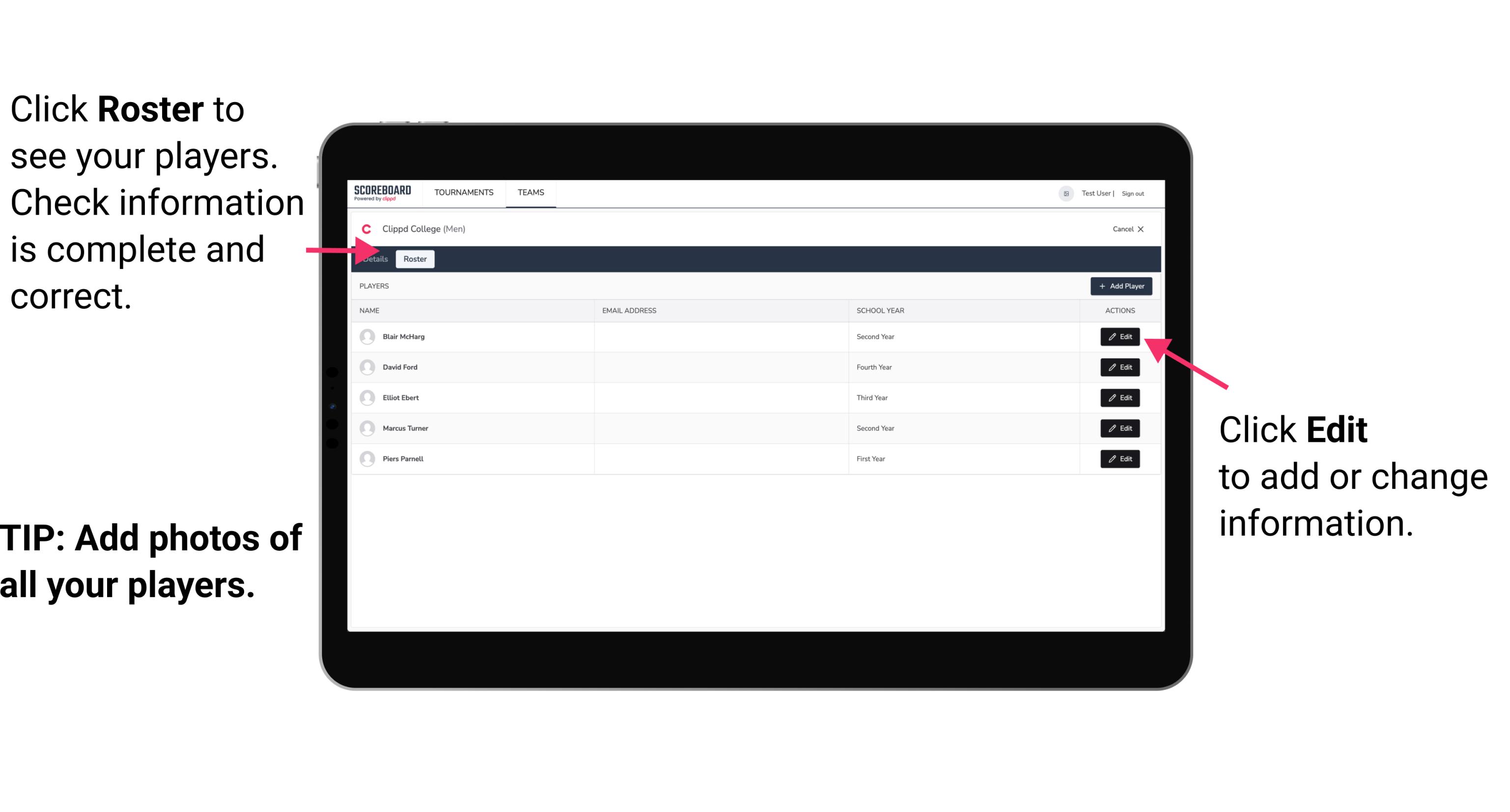Open the TEAMS menu item
1510x812 pixels.
(x=530, y=192)
